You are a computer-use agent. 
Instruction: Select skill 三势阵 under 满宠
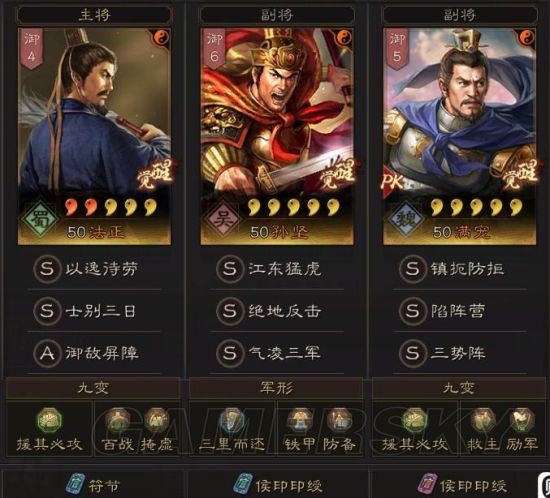(x=460, y=353)
